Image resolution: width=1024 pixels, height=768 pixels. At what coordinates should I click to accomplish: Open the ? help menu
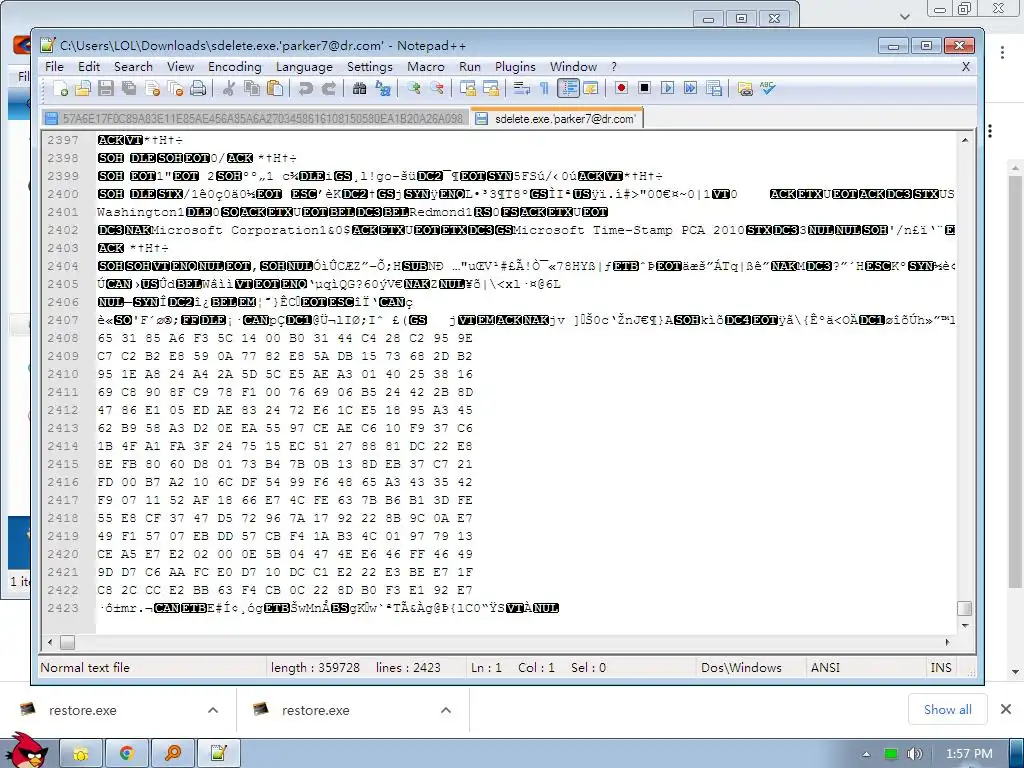click(614, 67)
